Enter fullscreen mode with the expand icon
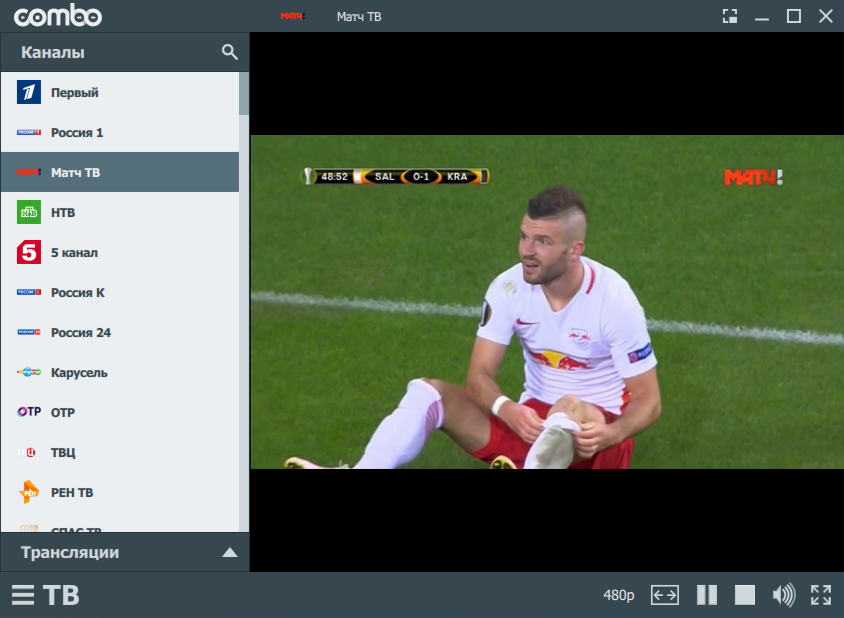This screenshot has height=618, width=844. pyautogui.click(x=821, y=595)
